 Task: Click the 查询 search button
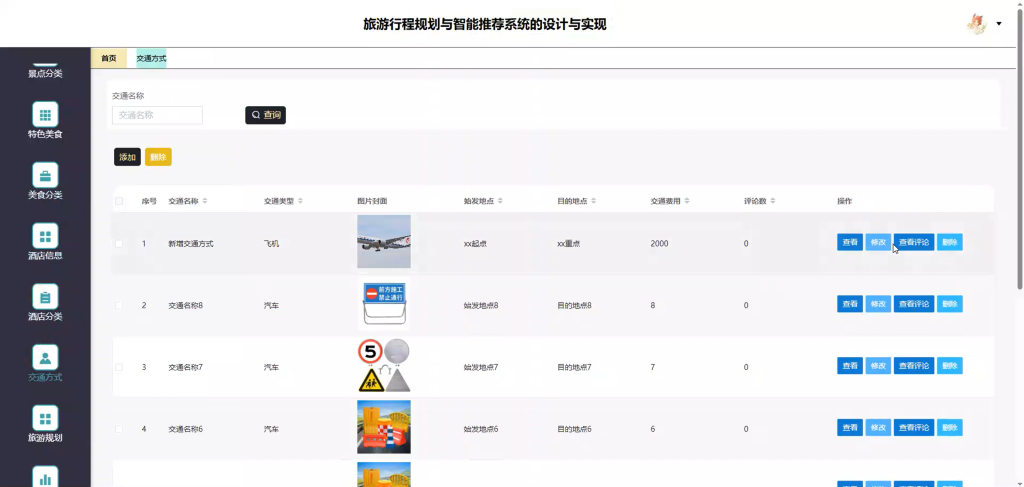265,115
